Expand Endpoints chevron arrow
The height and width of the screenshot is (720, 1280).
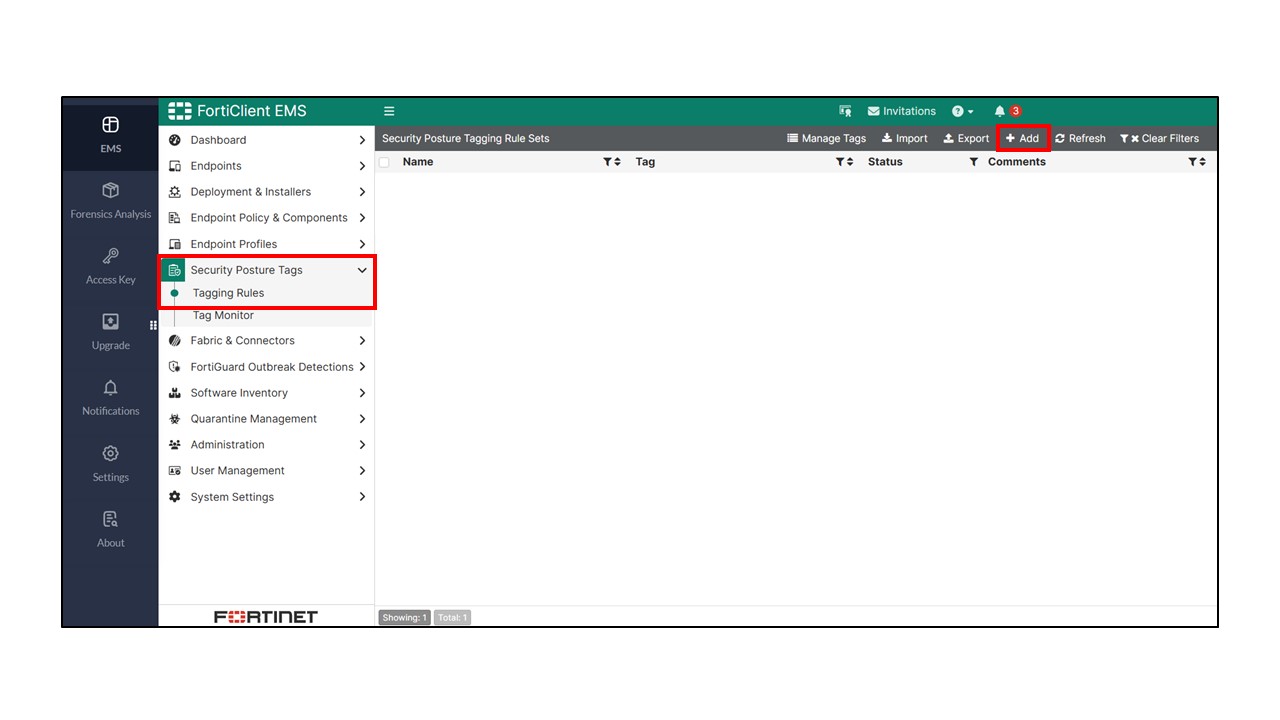coord(362,166)
